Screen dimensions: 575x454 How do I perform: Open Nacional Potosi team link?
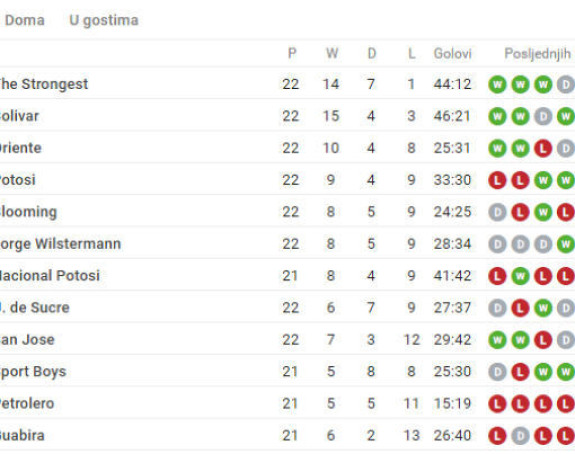coord(50,276)
